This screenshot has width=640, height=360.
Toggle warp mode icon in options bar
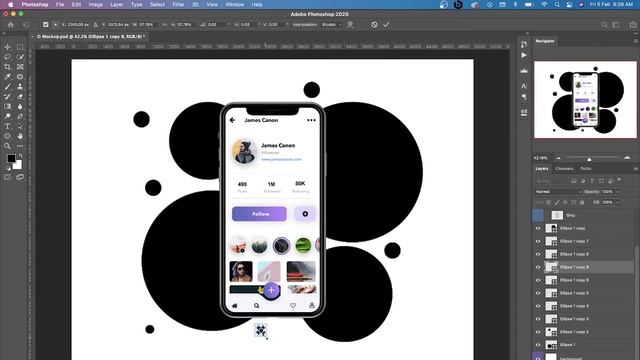350,25
